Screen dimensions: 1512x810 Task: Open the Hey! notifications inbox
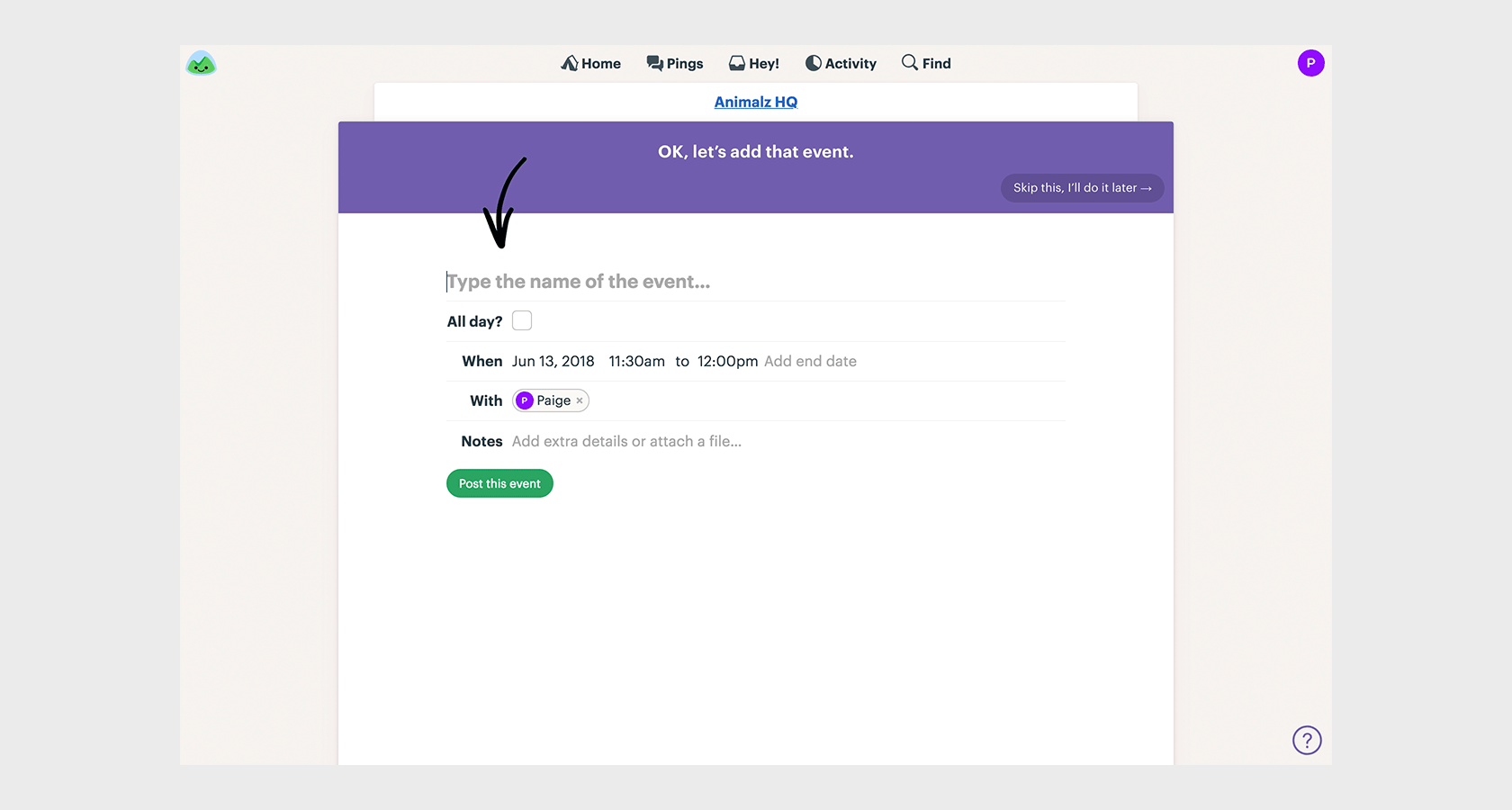click(754, 63)
